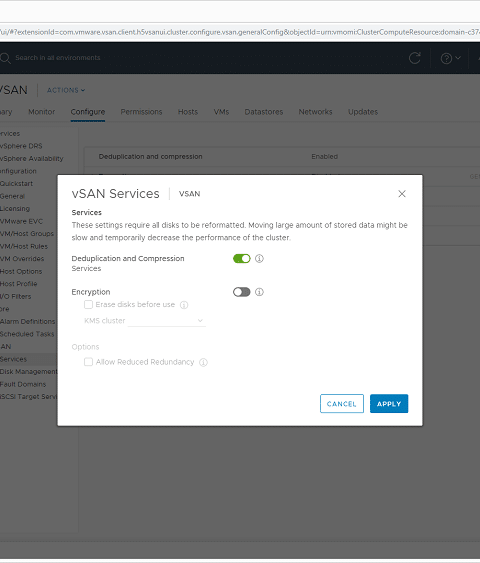Show info for Erase disks before use
This screenshot has height=563, width=480.
coord(184,305)
